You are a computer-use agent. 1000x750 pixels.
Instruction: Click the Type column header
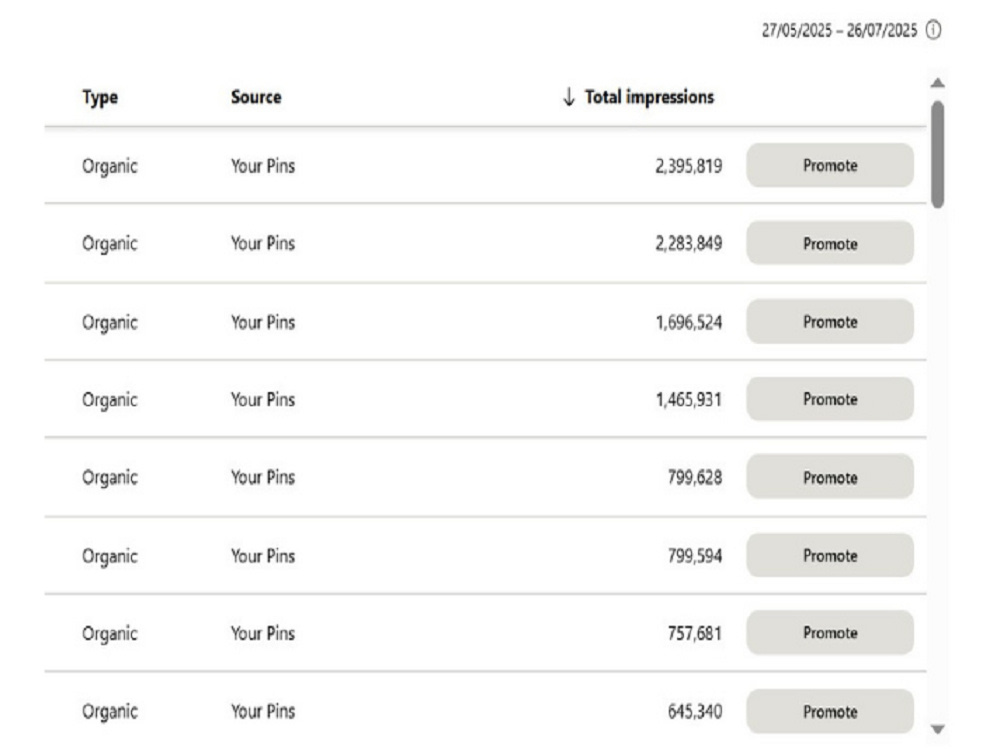(x=100, y=98)
